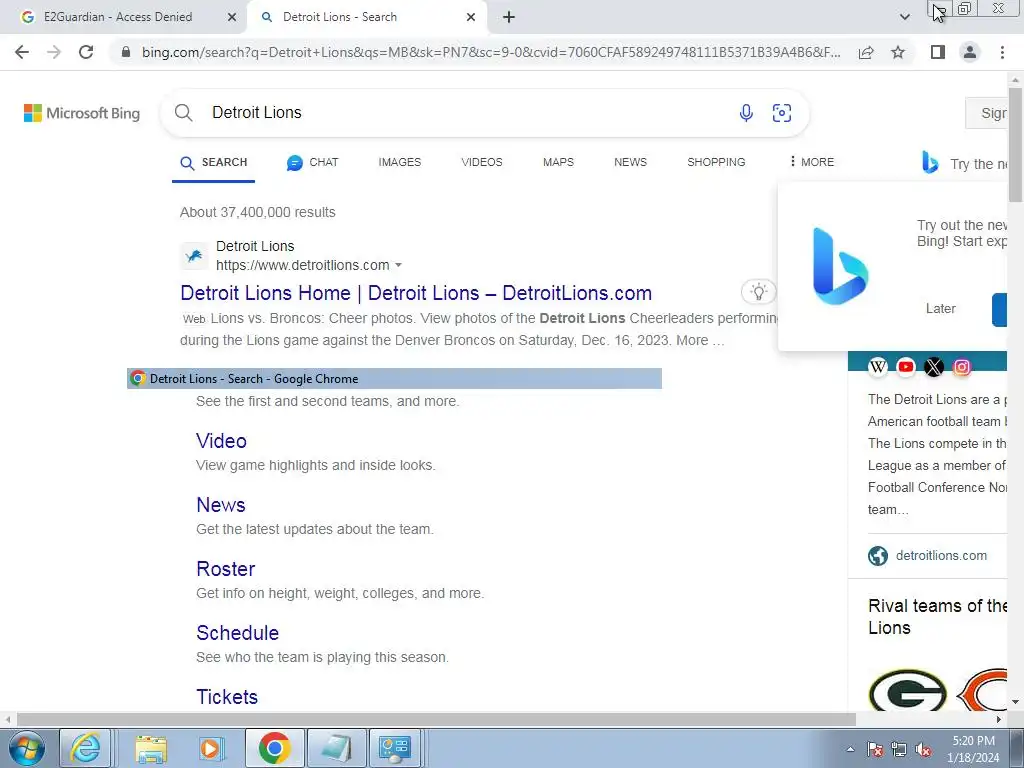Expand the MORE menu
The image size is (1024, 768).
coord(812,163)
